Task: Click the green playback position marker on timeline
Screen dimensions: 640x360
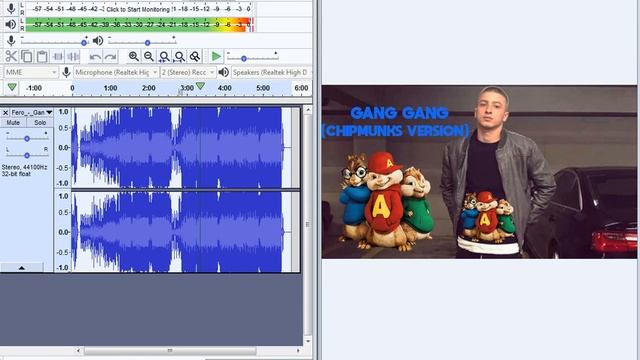Action: [200, 86]
